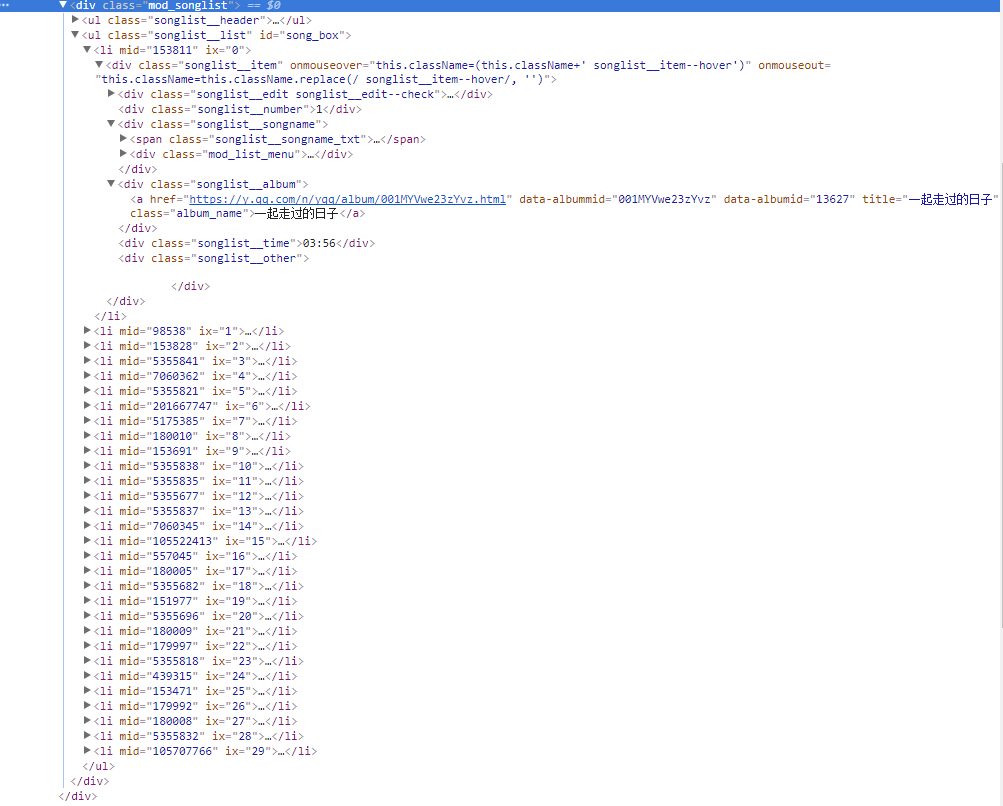The image size is (1003, 806).
Task: Expand li with mid="5355838"
Action: tap(87, 466)
